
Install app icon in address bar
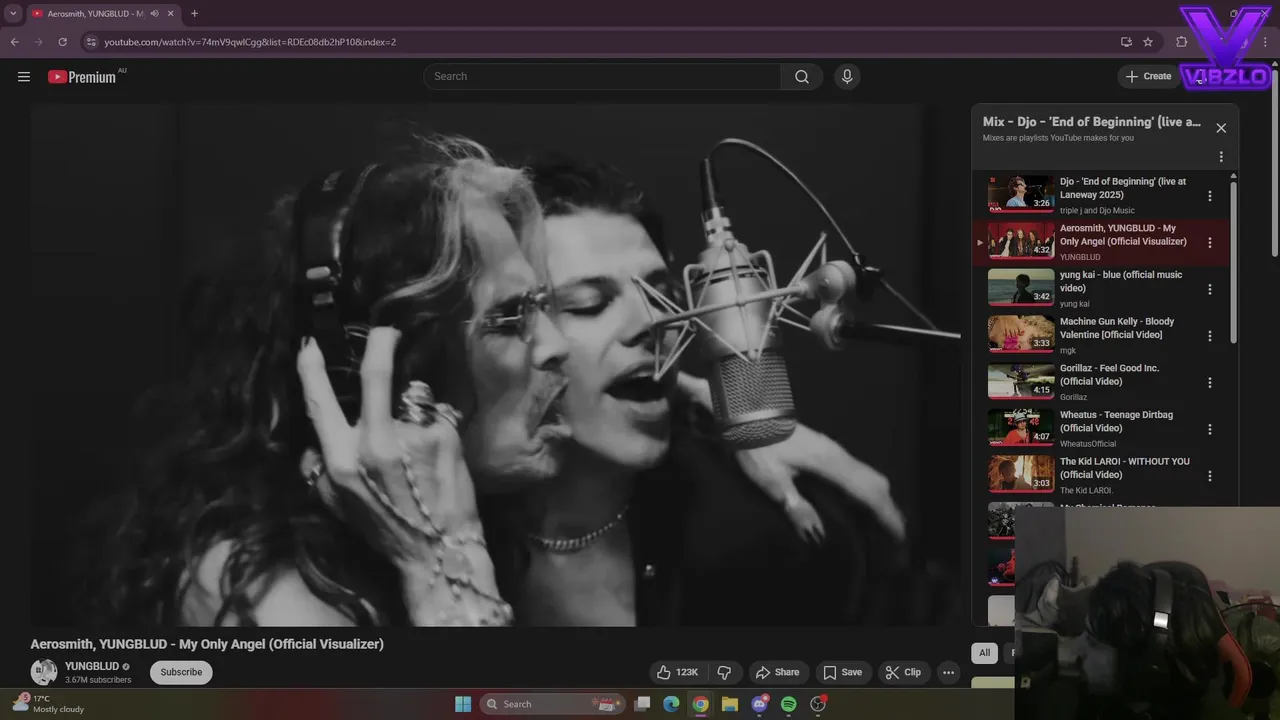point(1126,42)
